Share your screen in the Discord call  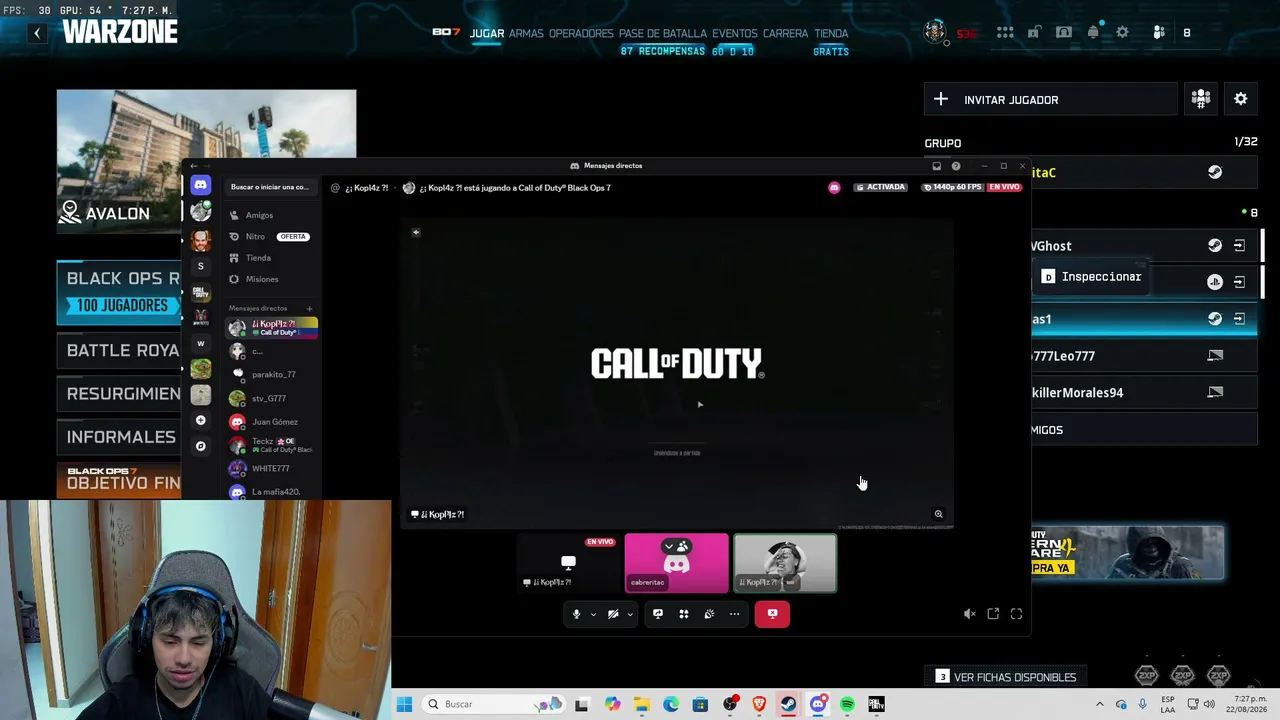coord(658,614)
